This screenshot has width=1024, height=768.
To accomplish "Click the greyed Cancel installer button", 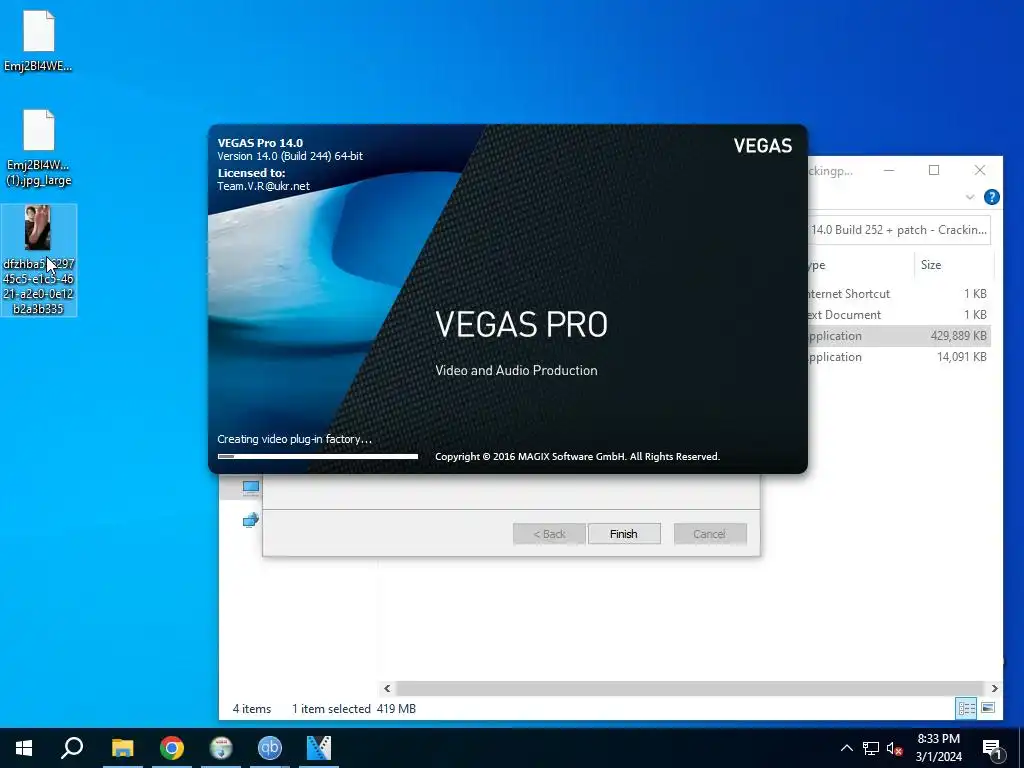I will coord(710,534).
